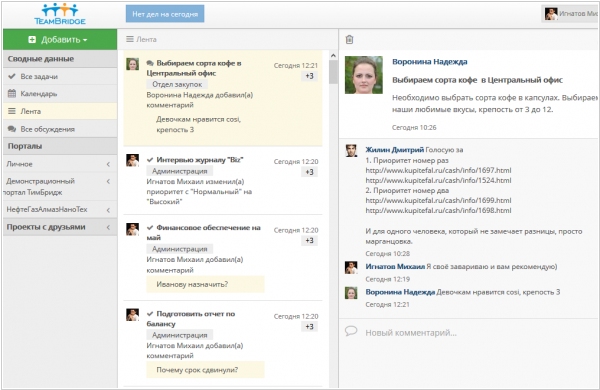Click the hamburger icon in Лента header
The width and height of the screenshot is (600, 390).
point(130,39)
